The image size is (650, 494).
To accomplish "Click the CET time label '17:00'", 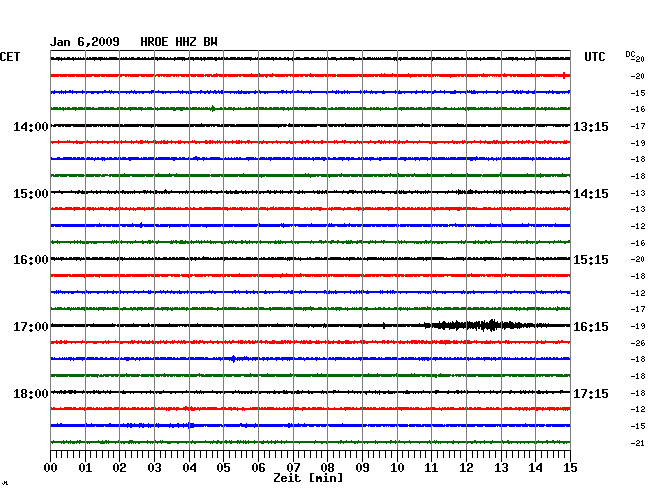I will click(x=31, y=327).
